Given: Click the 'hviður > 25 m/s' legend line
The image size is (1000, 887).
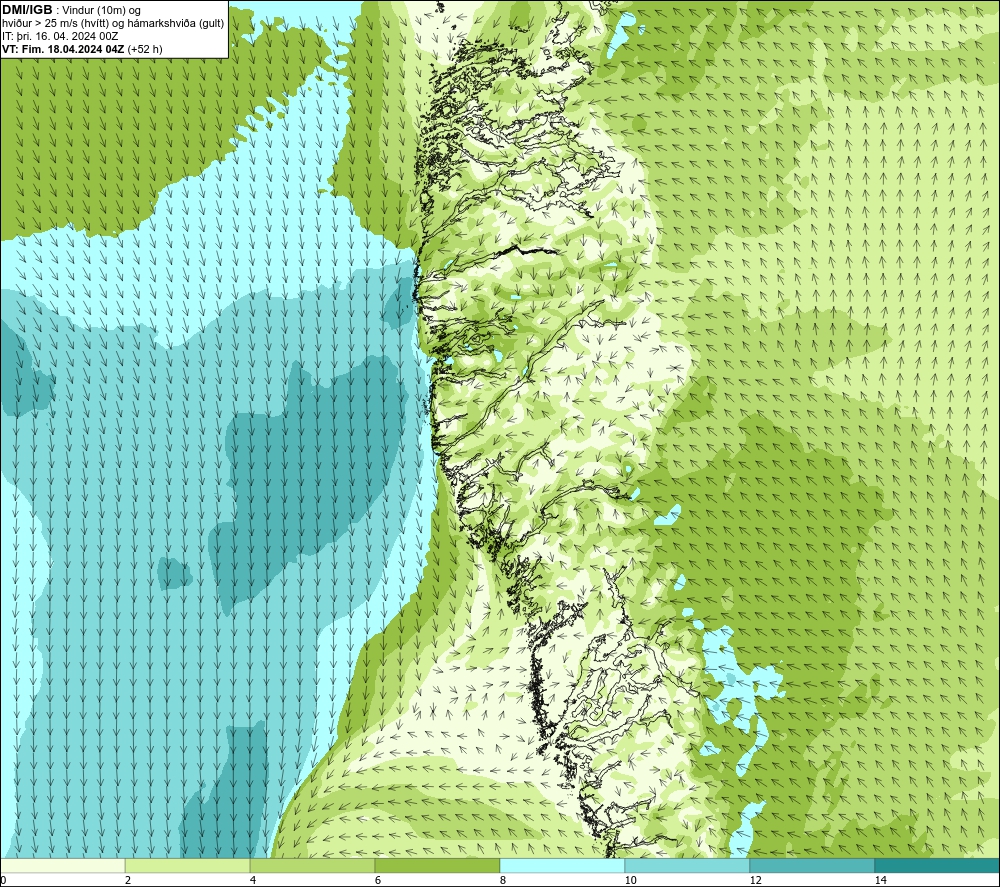Looking at the screenshot, I should point(113,24).
